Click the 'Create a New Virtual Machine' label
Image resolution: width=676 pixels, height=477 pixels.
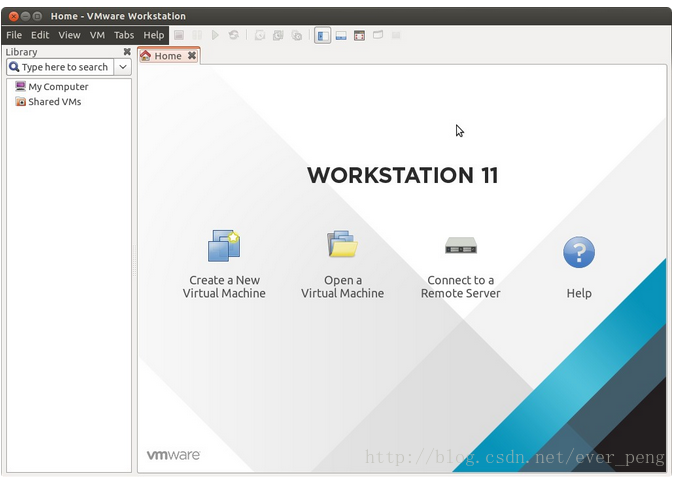click(x=224, y=287)
